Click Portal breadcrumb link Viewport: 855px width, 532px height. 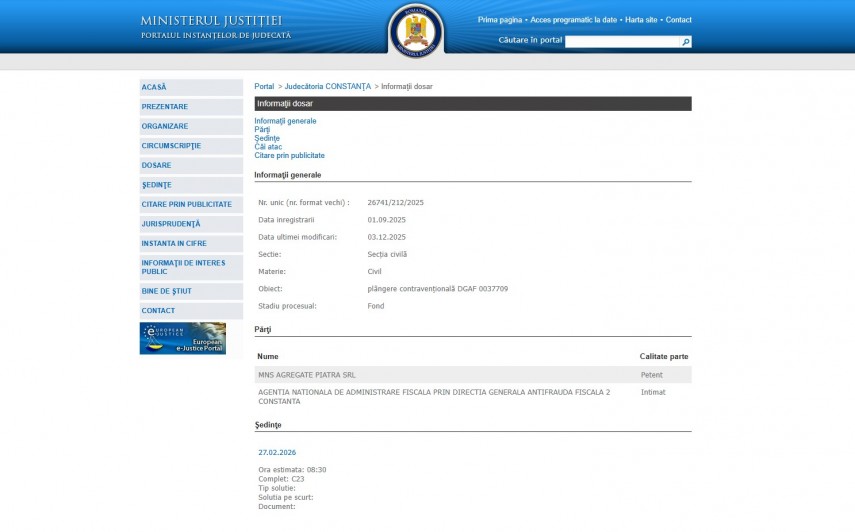pyautogui.click(x=264, y=87)
